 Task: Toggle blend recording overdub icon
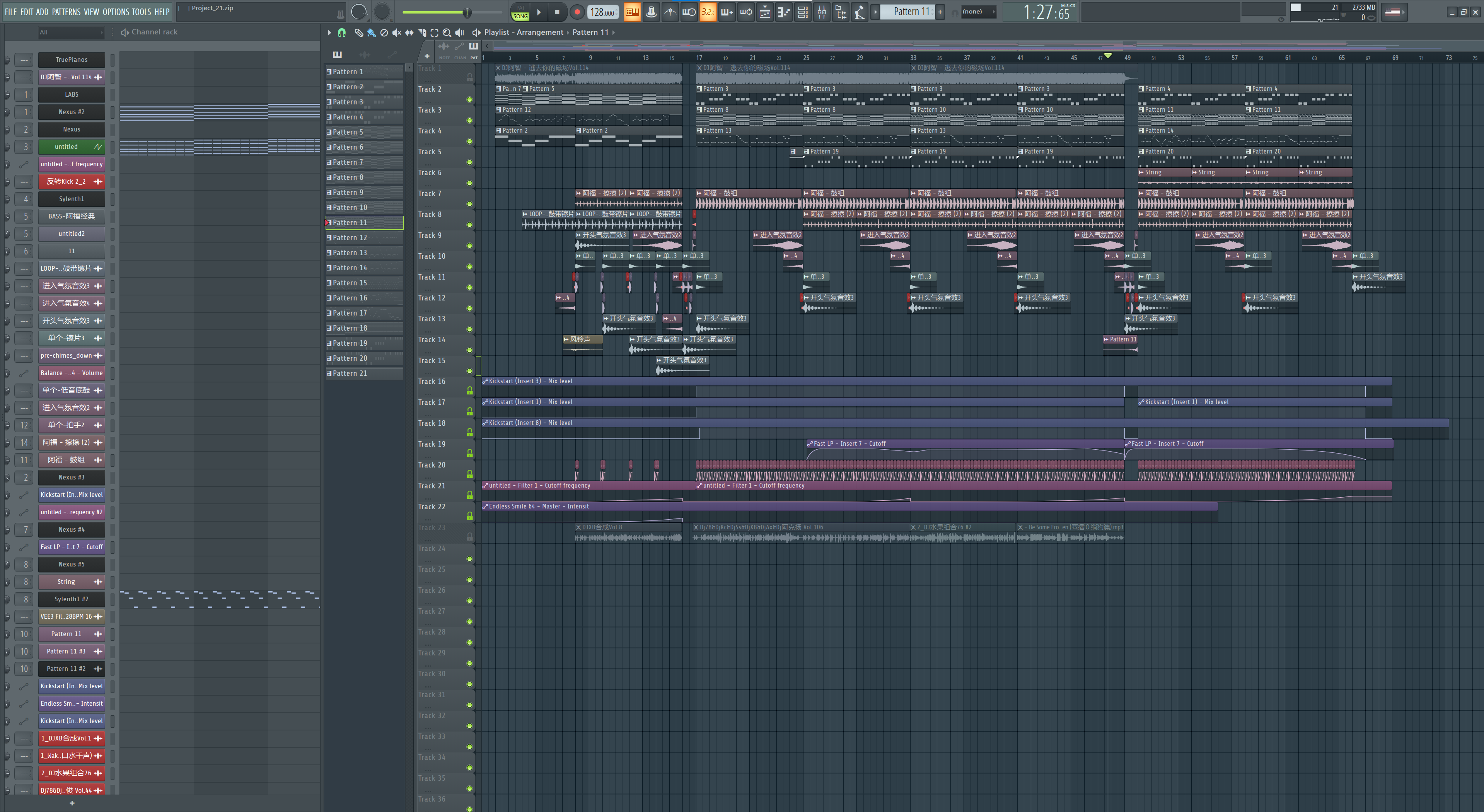[727, 12]
